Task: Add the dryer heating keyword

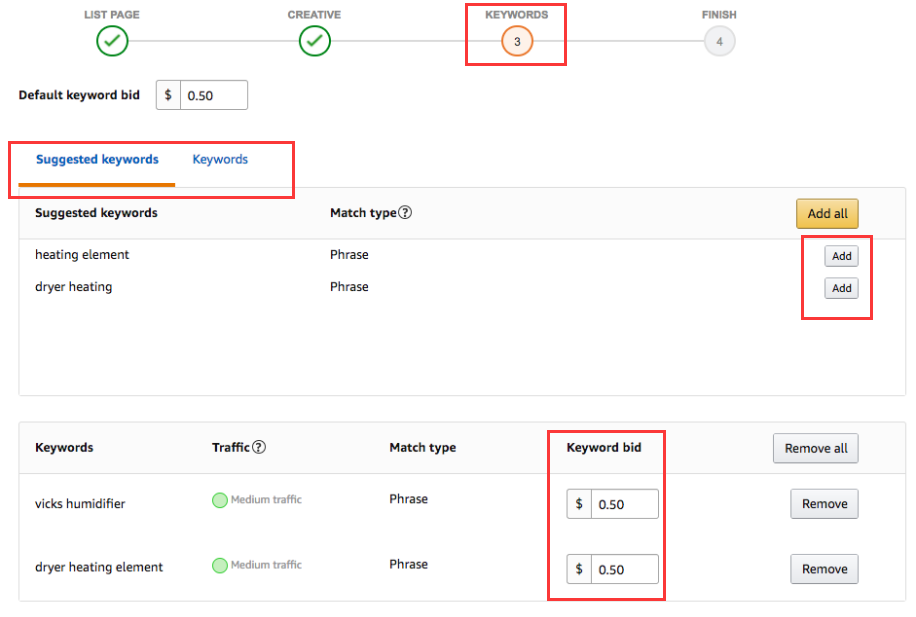Action: [x=841, y=288]
